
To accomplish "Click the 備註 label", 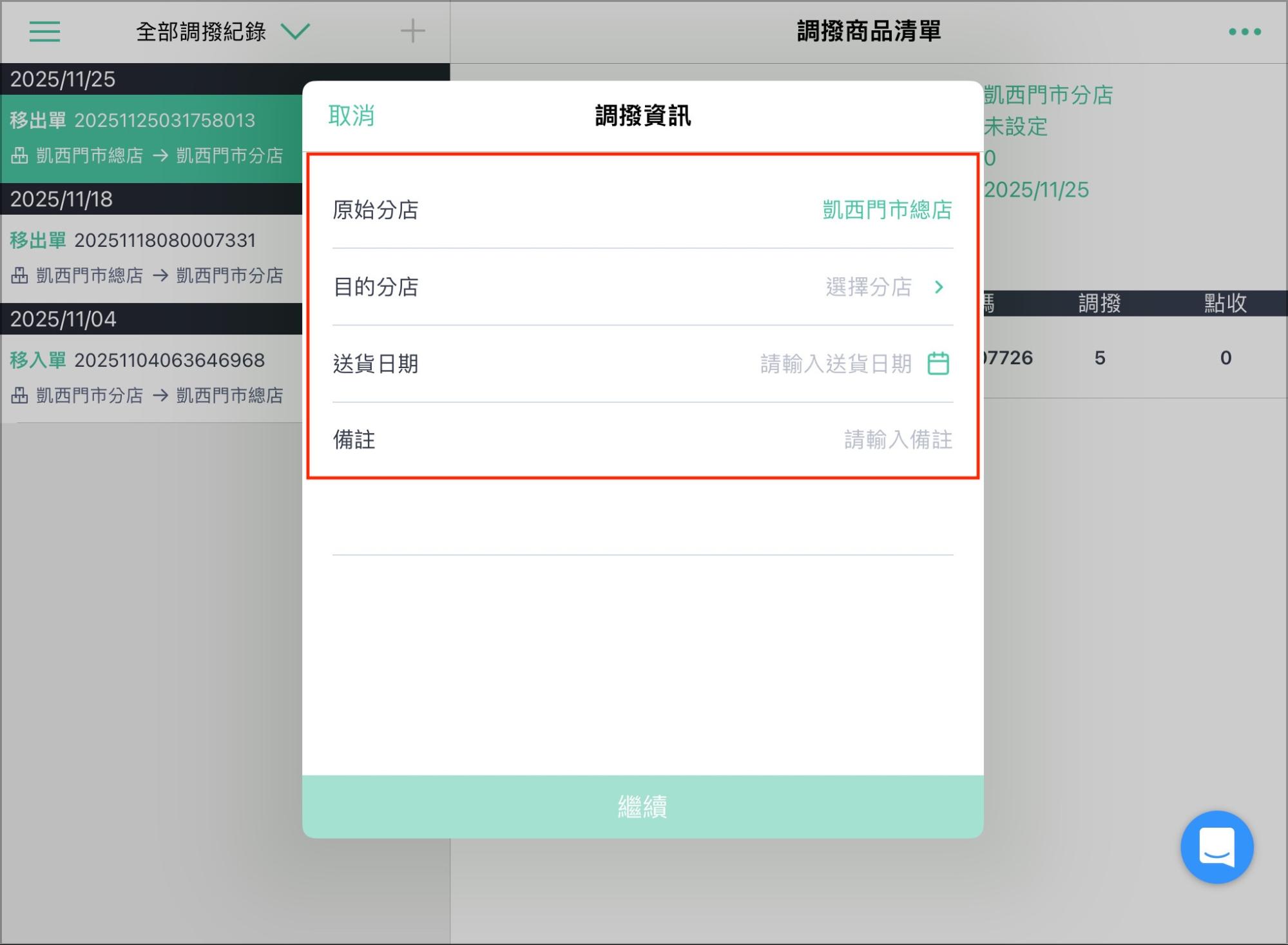I will pyautogui.click(x=354, y=440).
